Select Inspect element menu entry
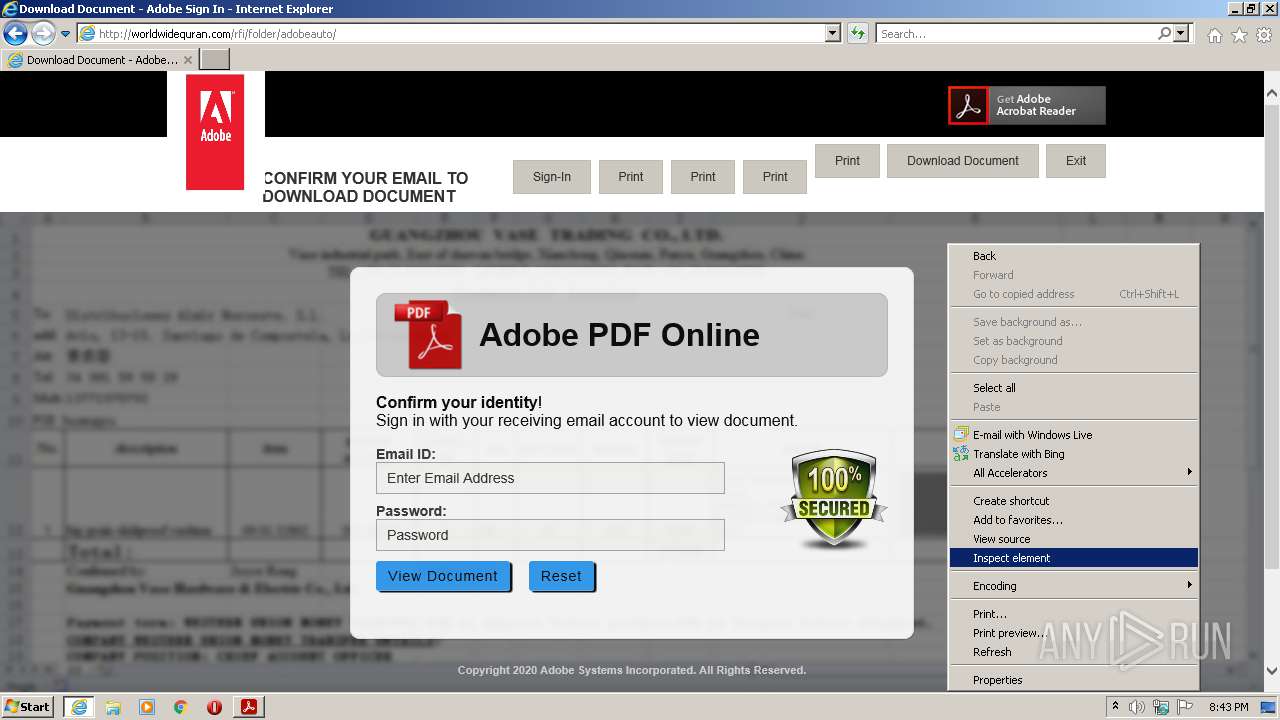This screenshot has height=720, width=1280. coord(1073,558)
